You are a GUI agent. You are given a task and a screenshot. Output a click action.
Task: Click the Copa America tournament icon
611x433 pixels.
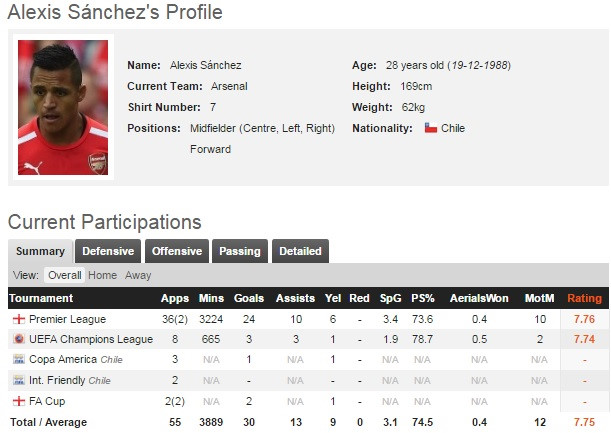(18, 359)
